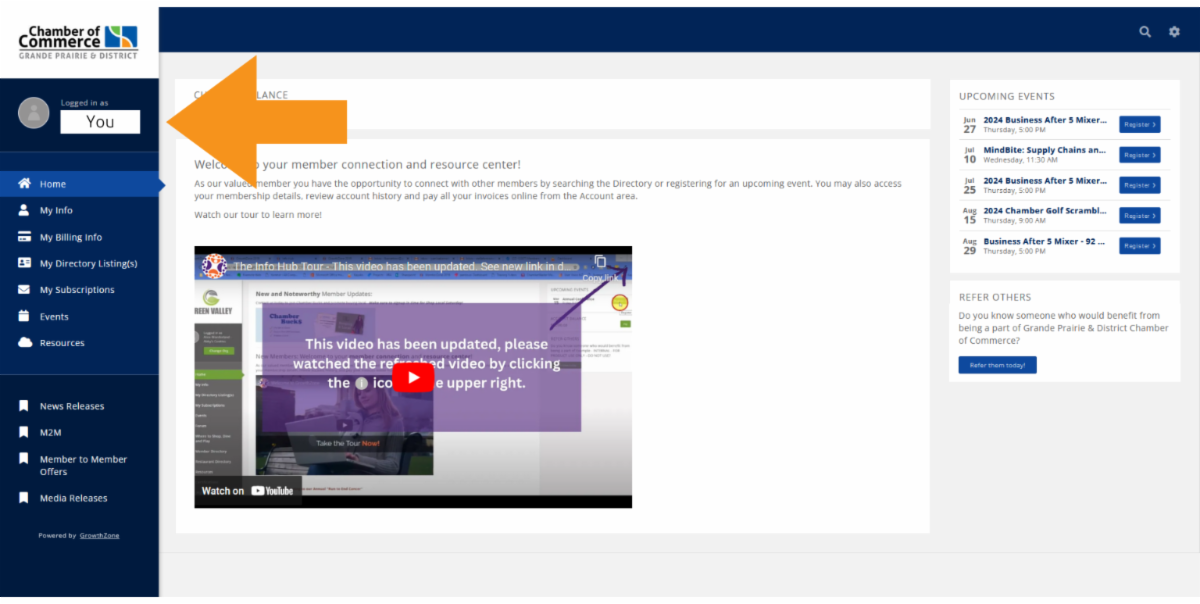This screenshot has height=604, width=1200.
Task: Register for Jun 27 Business After 5 Mixer
Action: tap(1139, 125)
